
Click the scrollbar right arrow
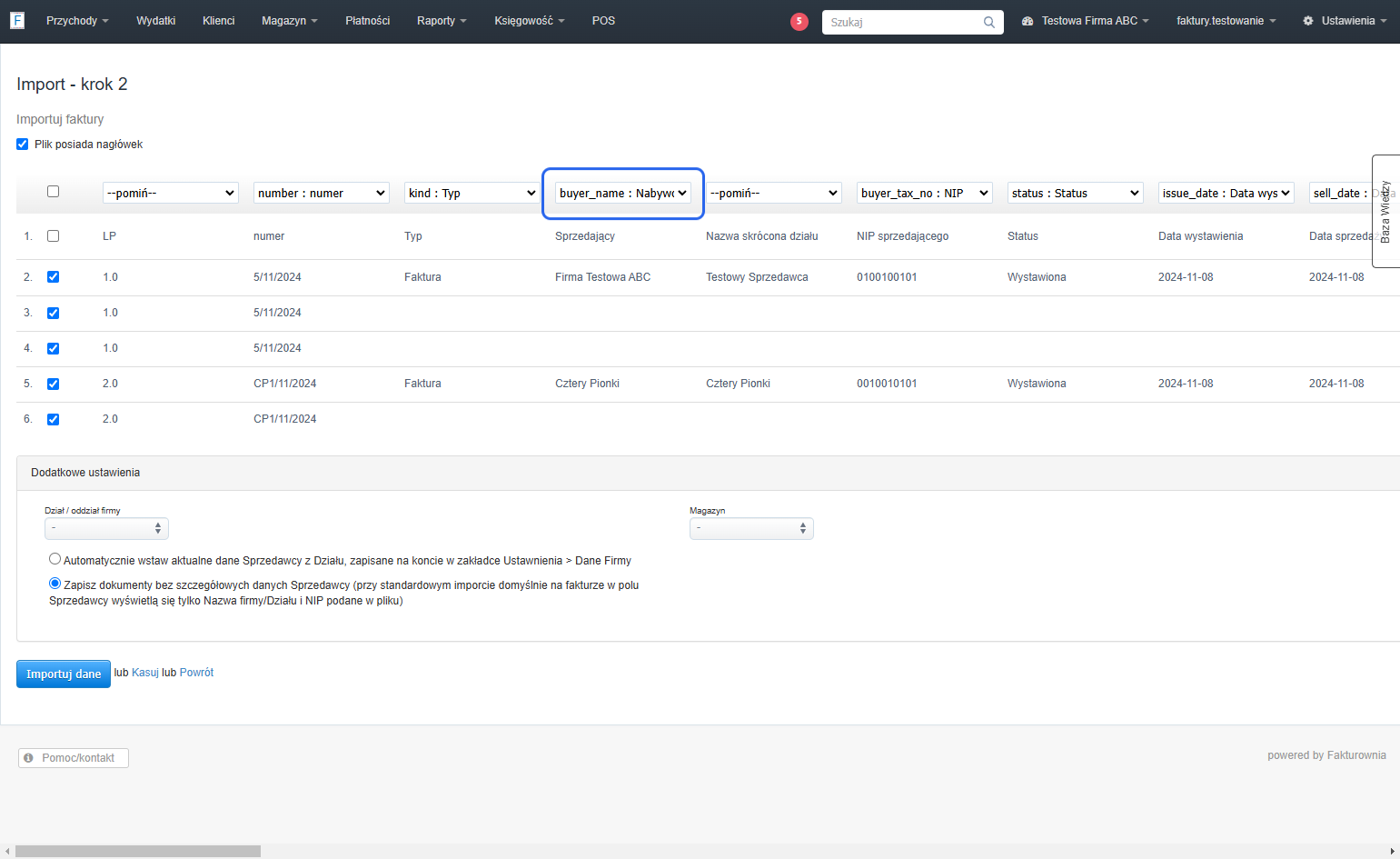pyautogui.click(x=1393, y=852)
